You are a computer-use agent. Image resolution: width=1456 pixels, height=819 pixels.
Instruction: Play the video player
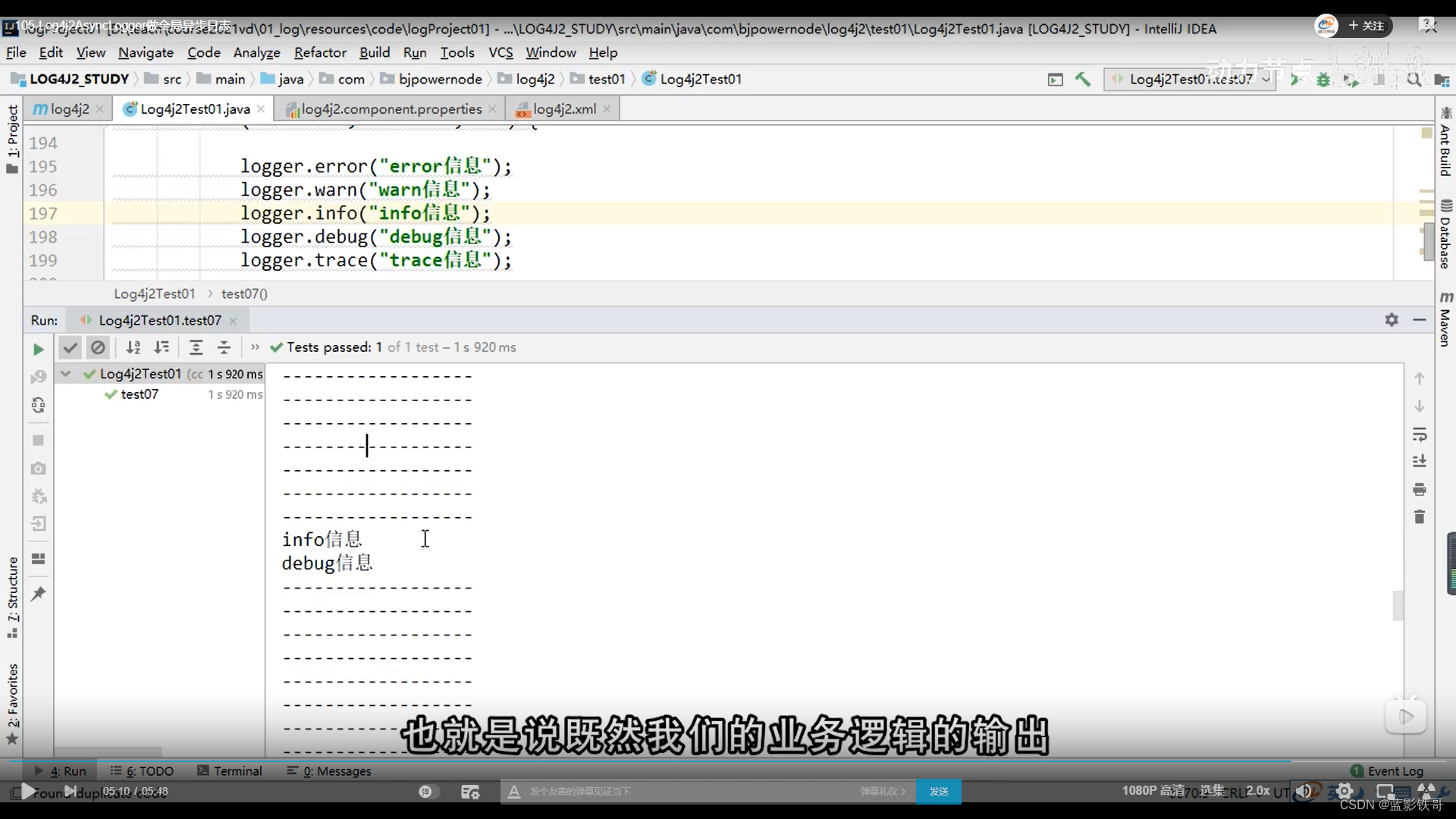[x=27, y=791]
